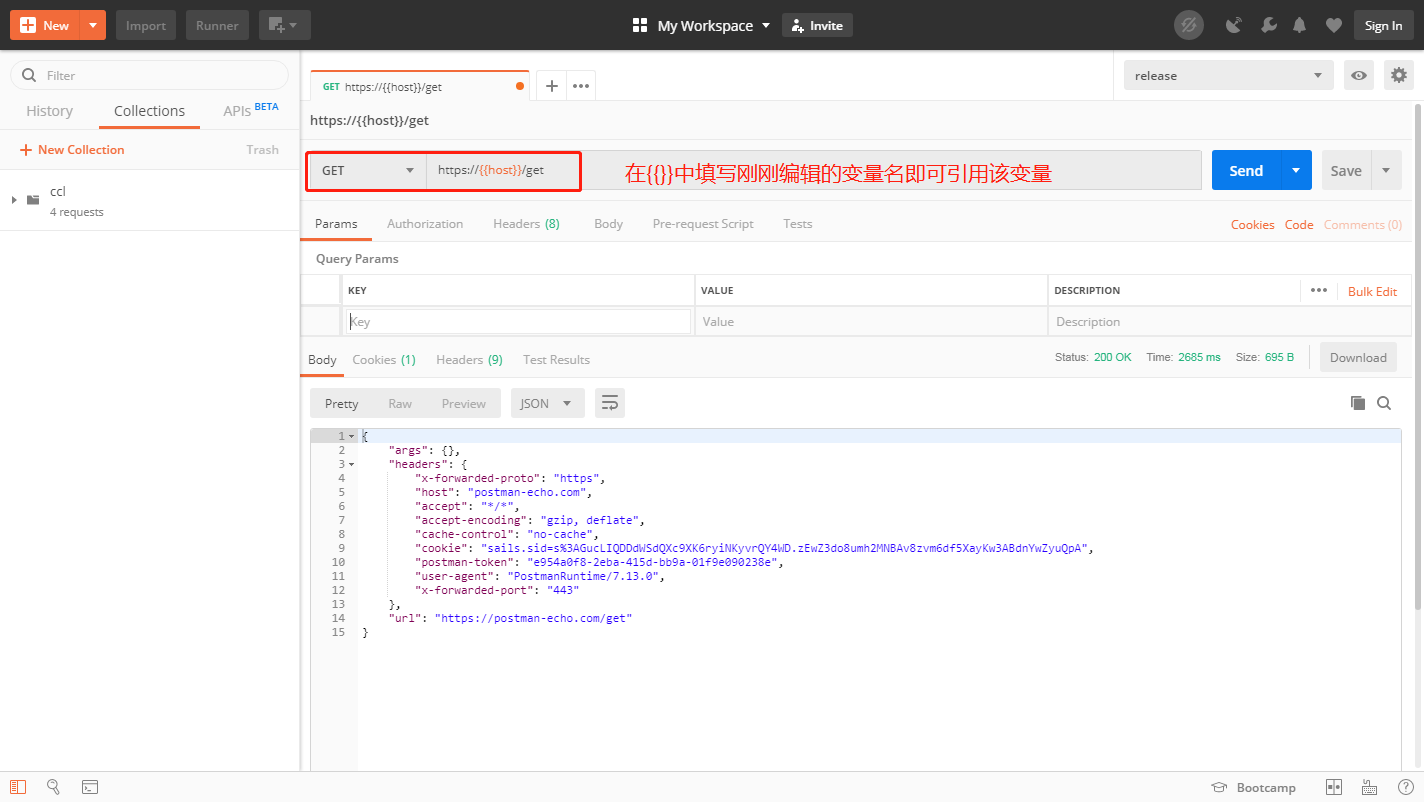
Task: Send the request
Action: click(1246, 171)
